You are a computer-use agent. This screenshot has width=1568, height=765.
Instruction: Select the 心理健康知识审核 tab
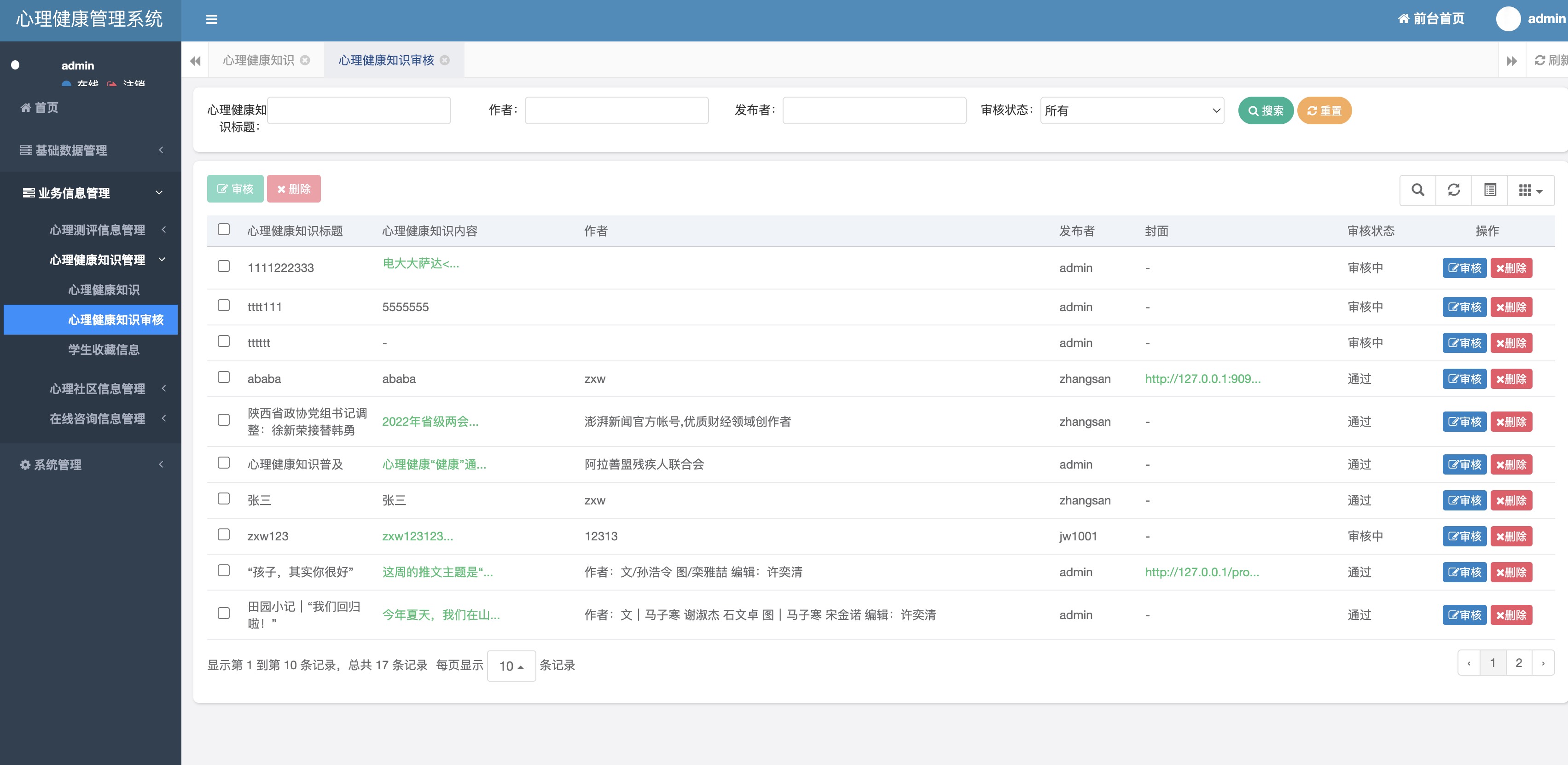pos(387,60)
